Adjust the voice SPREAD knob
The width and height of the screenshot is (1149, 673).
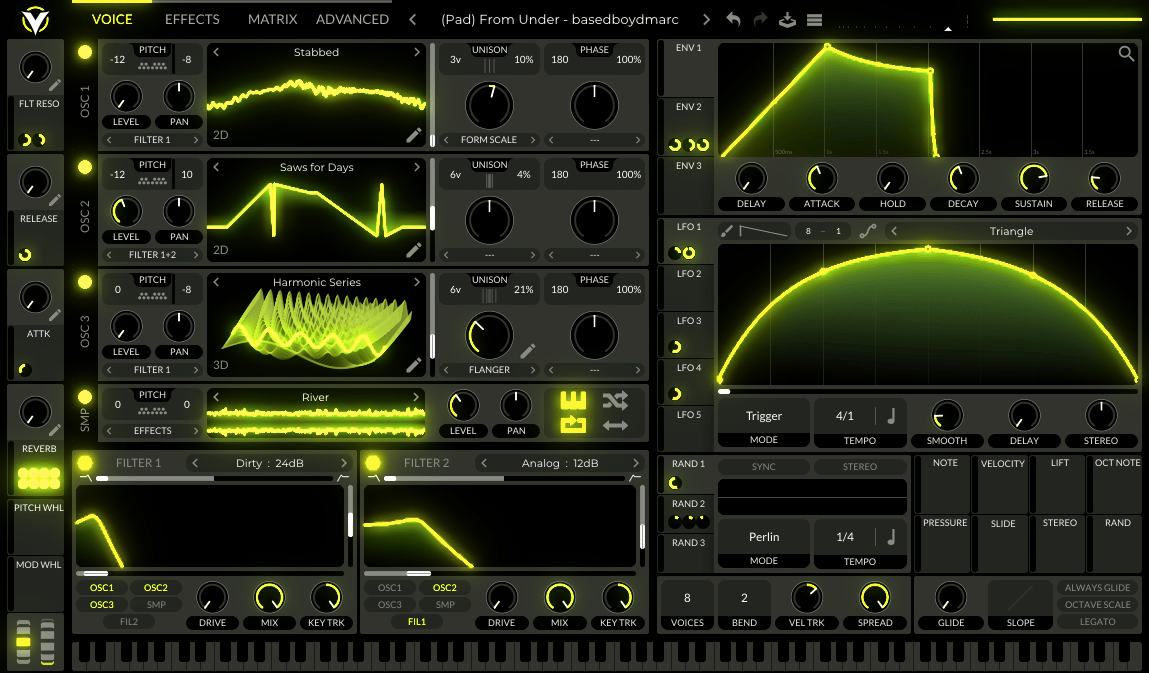point(875,597)
